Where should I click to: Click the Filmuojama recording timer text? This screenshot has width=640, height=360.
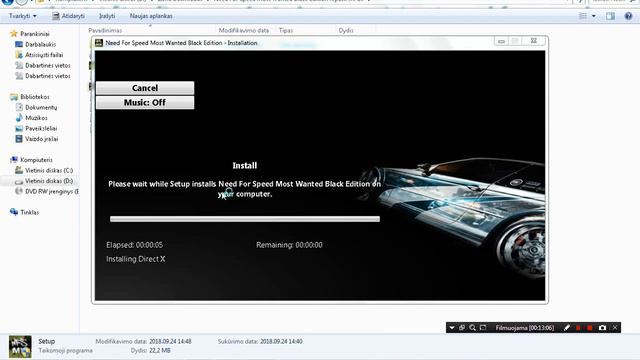tap(524, 328)
